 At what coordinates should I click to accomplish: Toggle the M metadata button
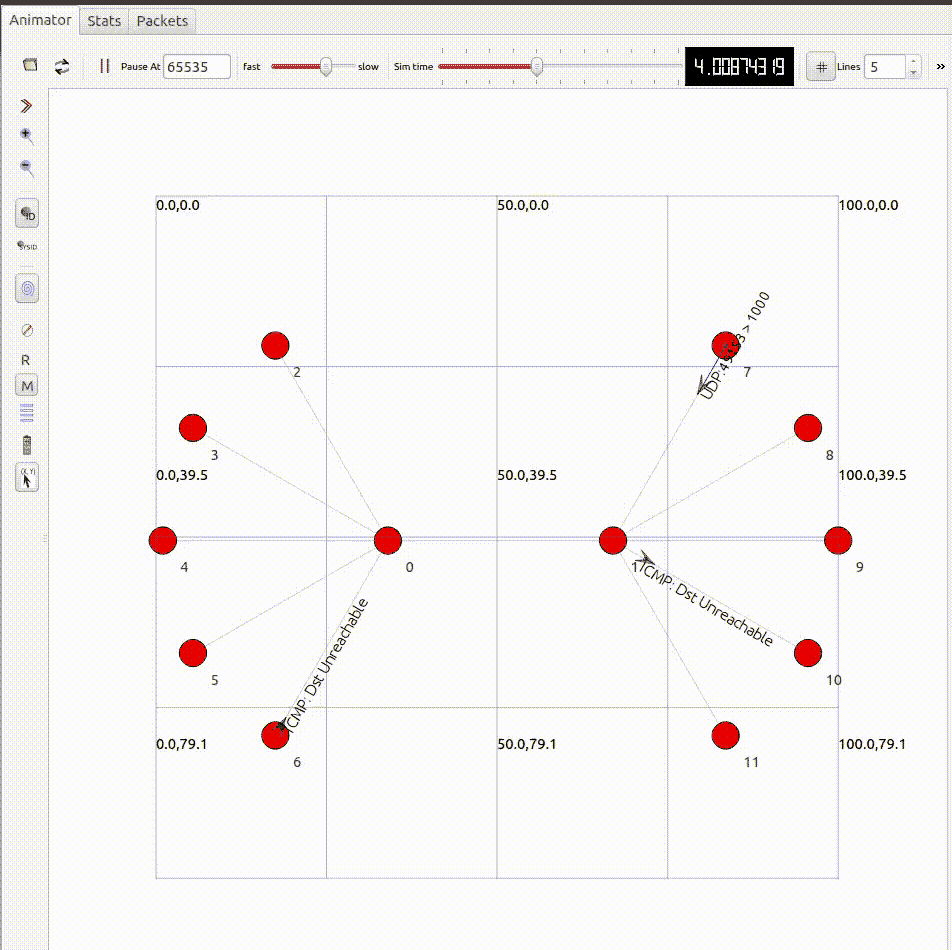click(x=27, y=385)
